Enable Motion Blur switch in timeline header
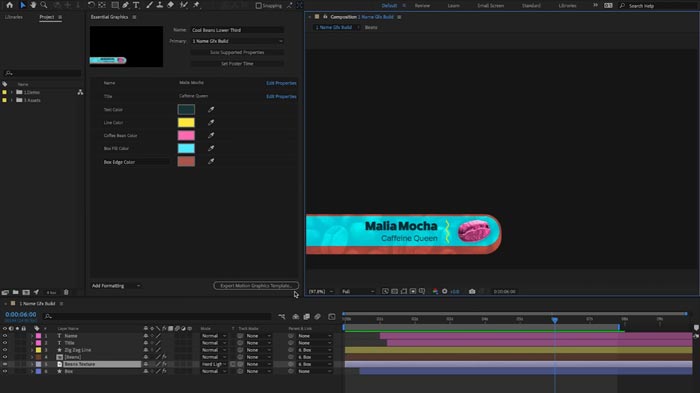The height and width of the screenshot is (393, 700). (x=317, y=317)
